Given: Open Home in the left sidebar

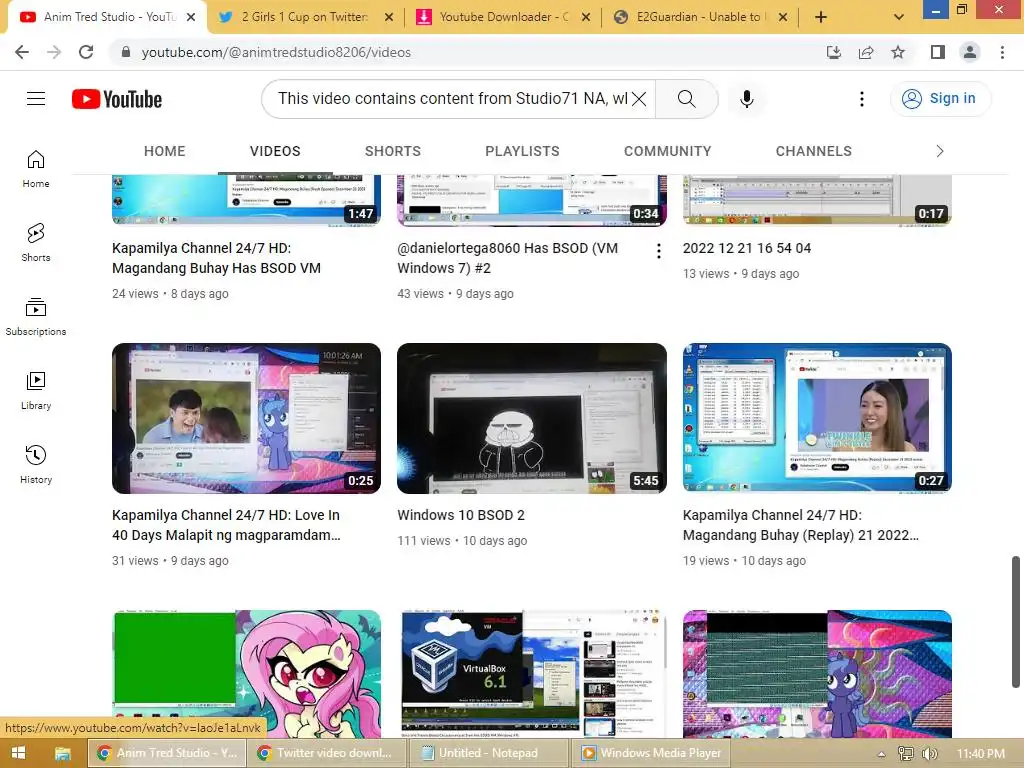Looking at the screenshot, I should point(36,168).
